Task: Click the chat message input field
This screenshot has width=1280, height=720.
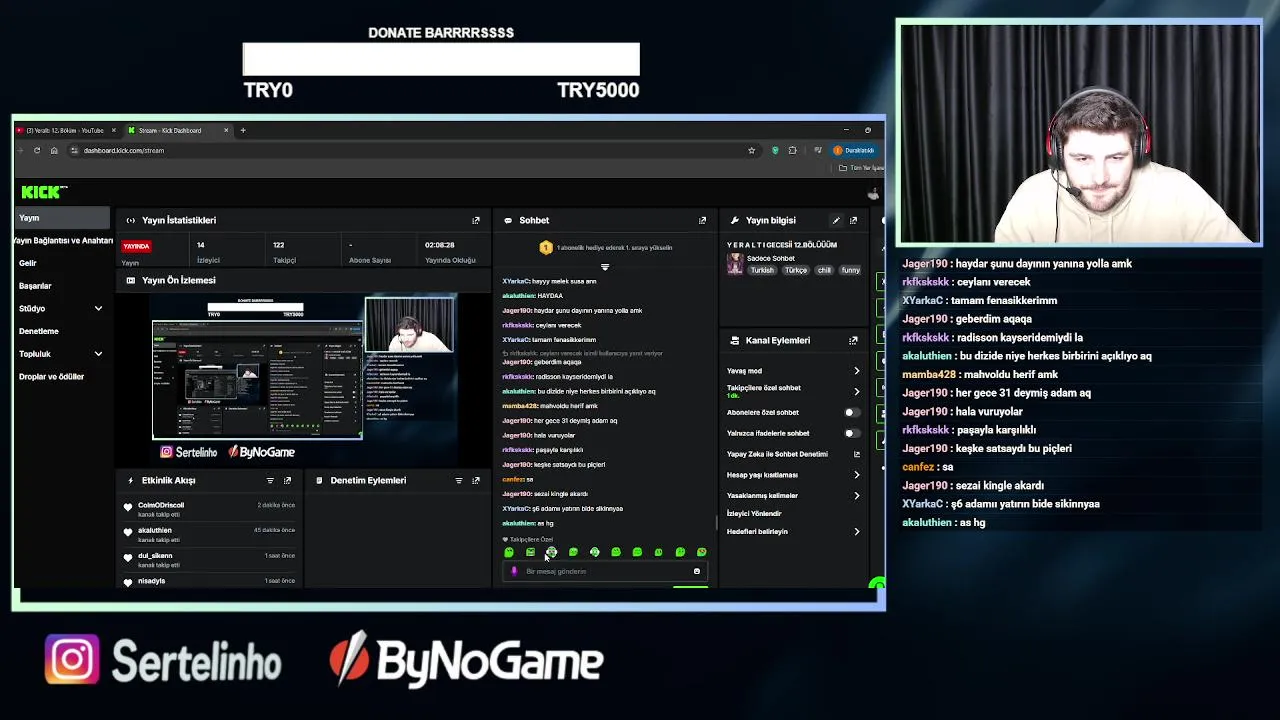Action: pyautogui.click(x=605, y=571)
